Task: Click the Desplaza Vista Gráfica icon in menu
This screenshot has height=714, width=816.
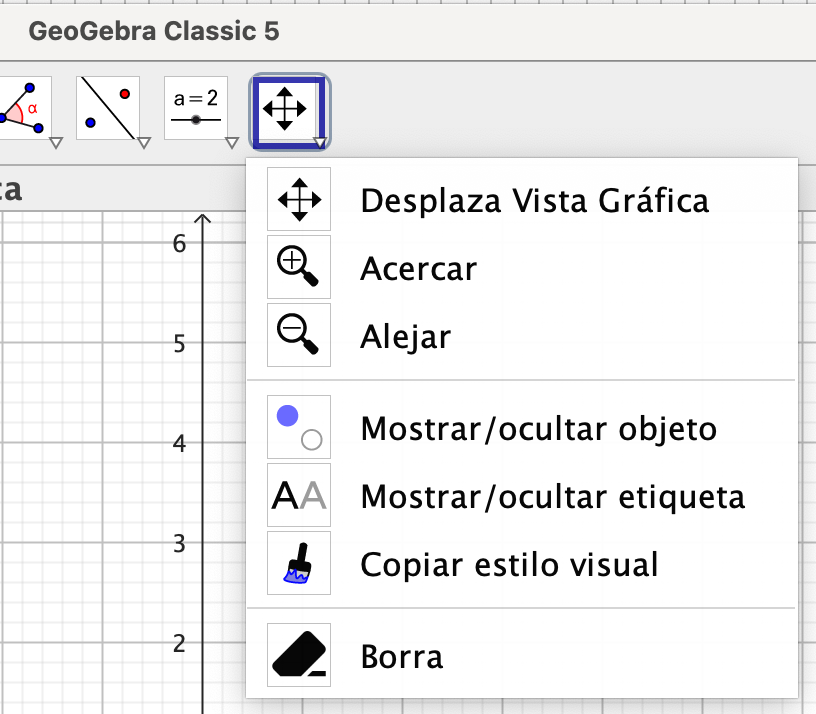Action: [299, 199]
